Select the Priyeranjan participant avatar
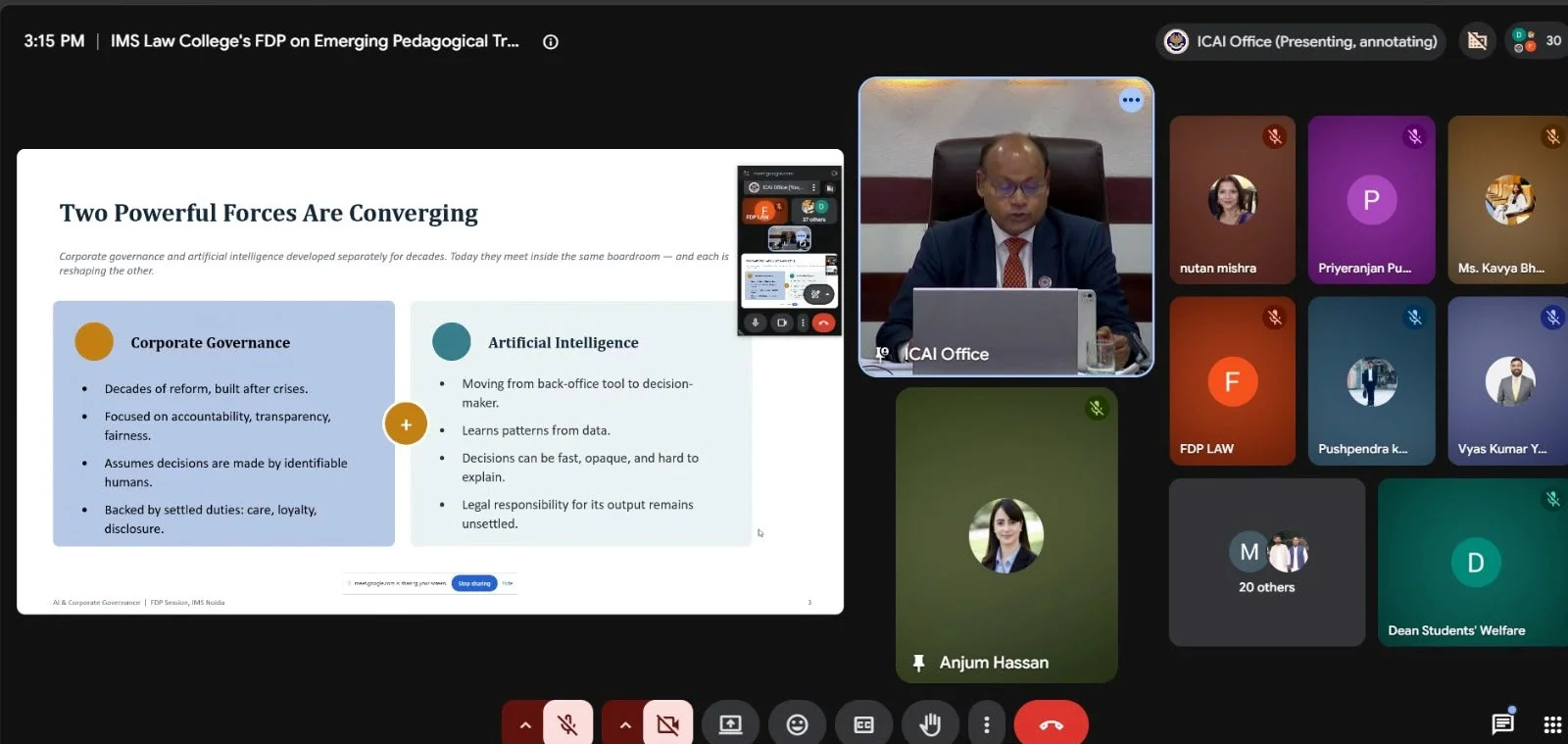This screenshot has width=1568, height=744. click(x=1371, y=200)
